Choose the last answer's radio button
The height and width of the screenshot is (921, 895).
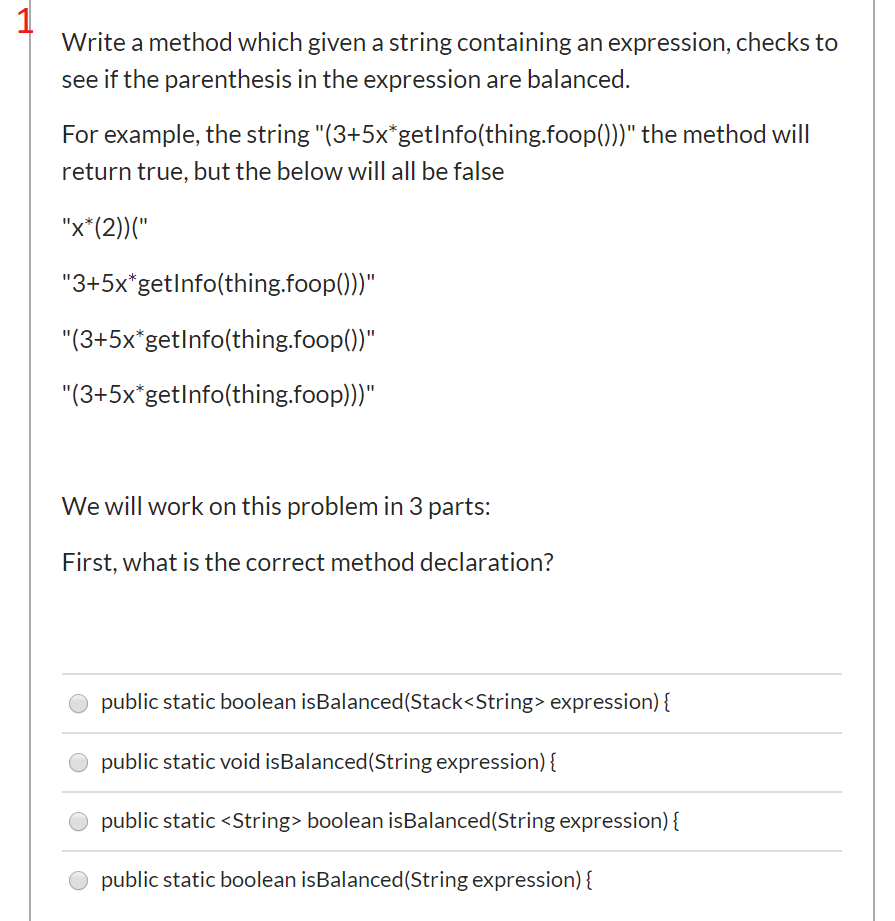78,880
